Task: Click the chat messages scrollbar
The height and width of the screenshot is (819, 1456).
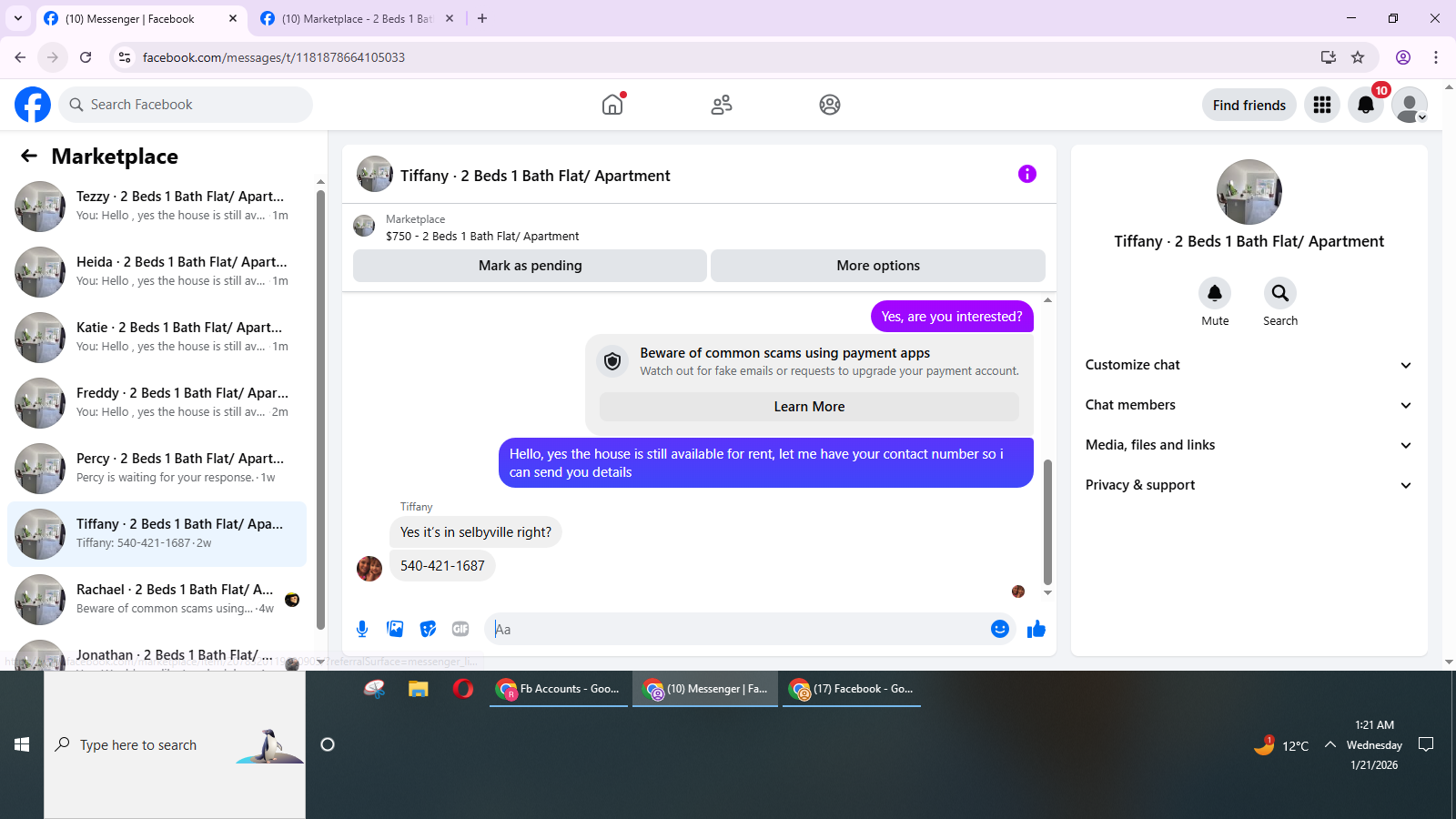Action: point(1047,523)
